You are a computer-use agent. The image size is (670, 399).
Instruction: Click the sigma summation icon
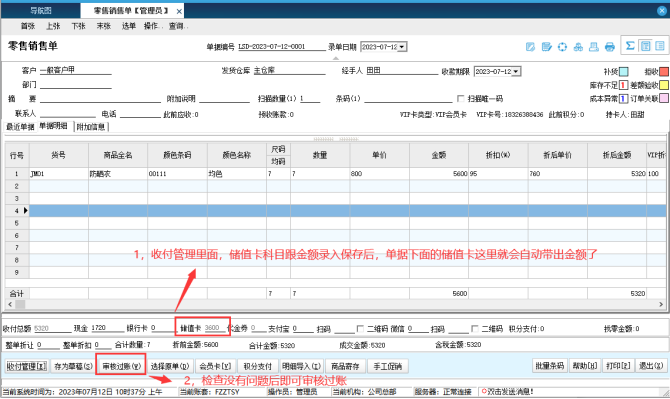(630, 46)
